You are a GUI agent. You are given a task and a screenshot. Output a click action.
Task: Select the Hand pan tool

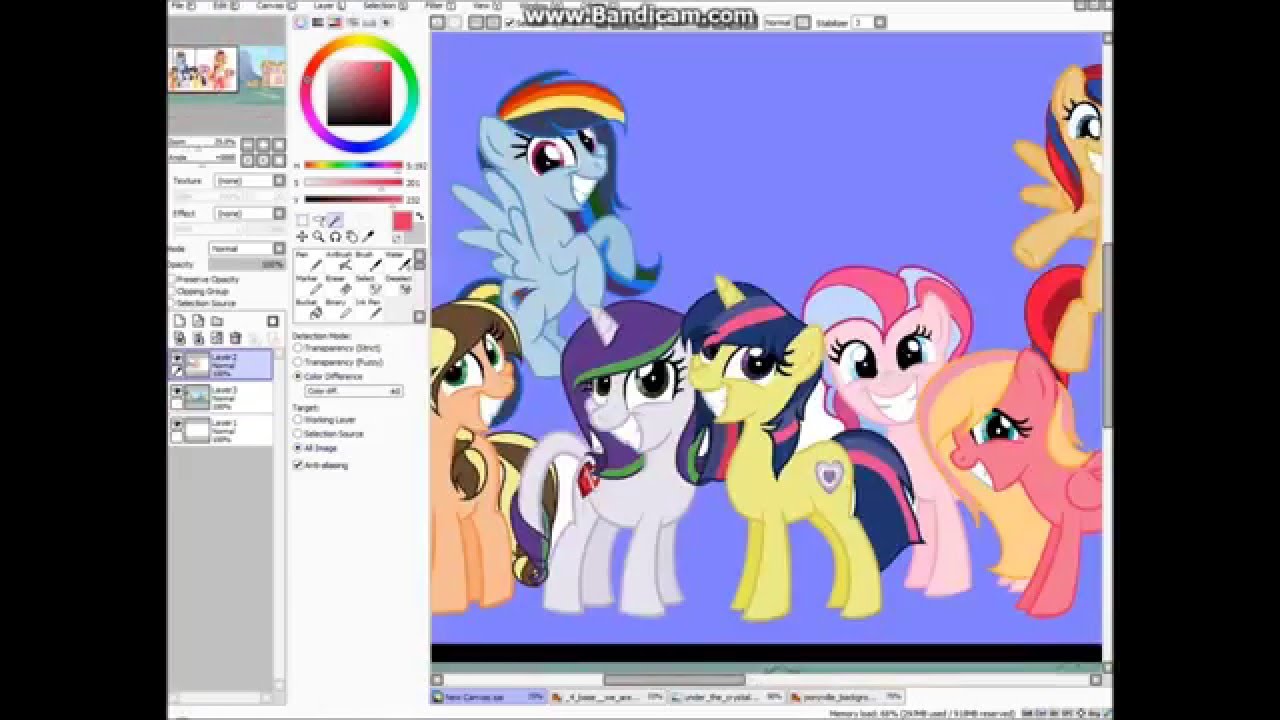coord(352,236)
